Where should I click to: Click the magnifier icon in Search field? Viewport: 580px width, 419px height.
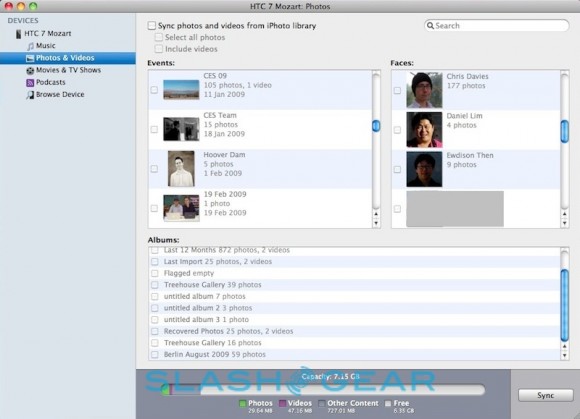pyautogui.click(x=430, y=26)
